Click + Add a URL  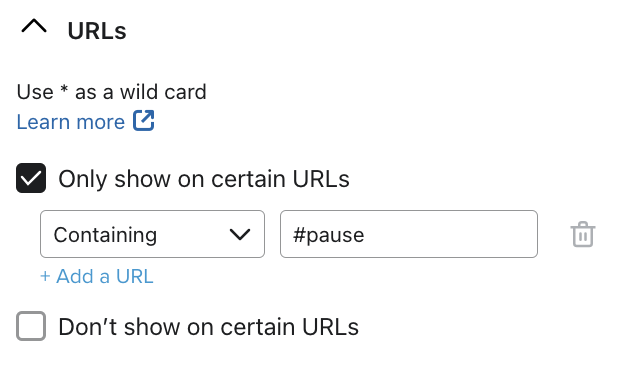click(x=97, y=276)
